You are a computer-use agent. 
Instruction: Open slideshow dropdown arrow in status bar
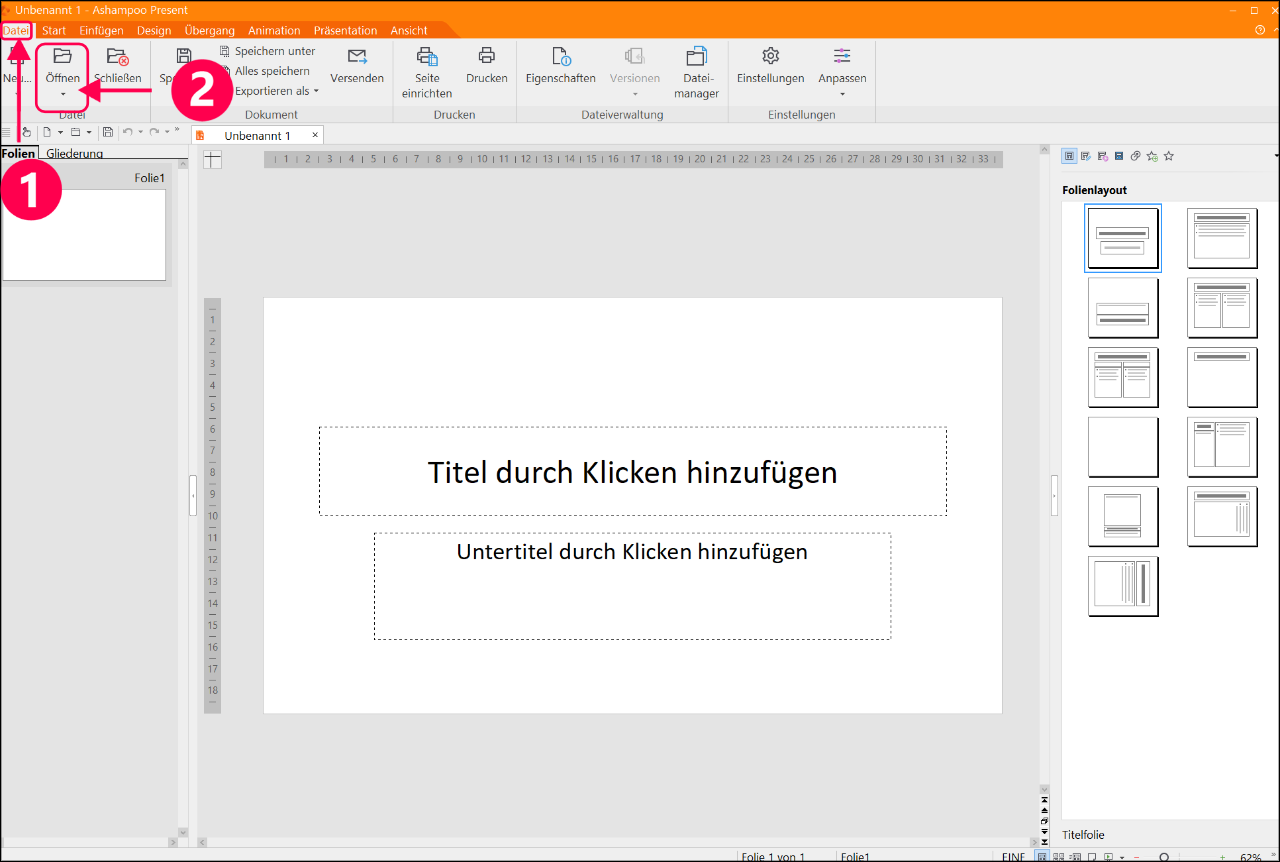coord(1122,858)
